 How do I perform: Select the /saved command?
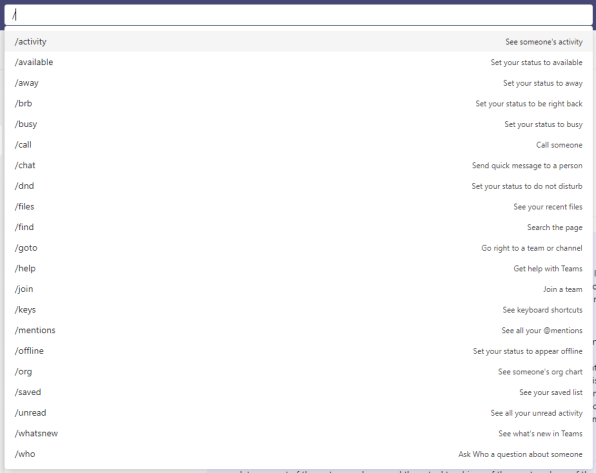[298, 392]
